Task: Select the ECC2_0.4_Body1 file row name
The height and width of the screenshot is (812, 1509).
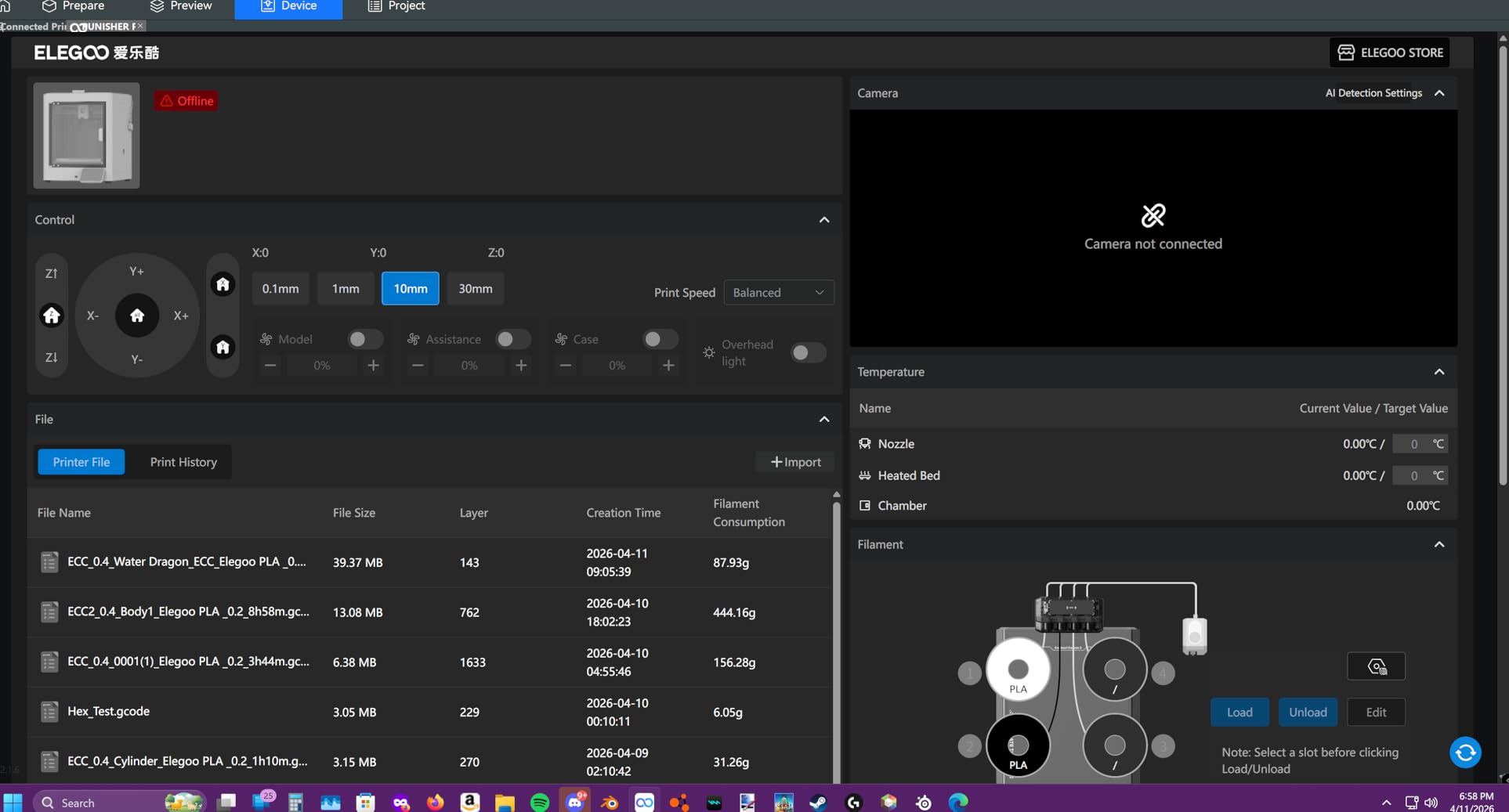Action: coord(188,612)
